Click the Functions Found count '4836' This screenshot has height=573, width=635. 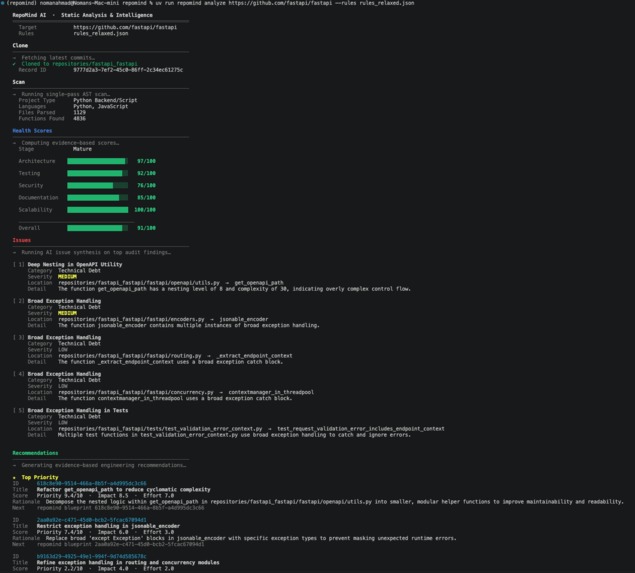(79, 118)
